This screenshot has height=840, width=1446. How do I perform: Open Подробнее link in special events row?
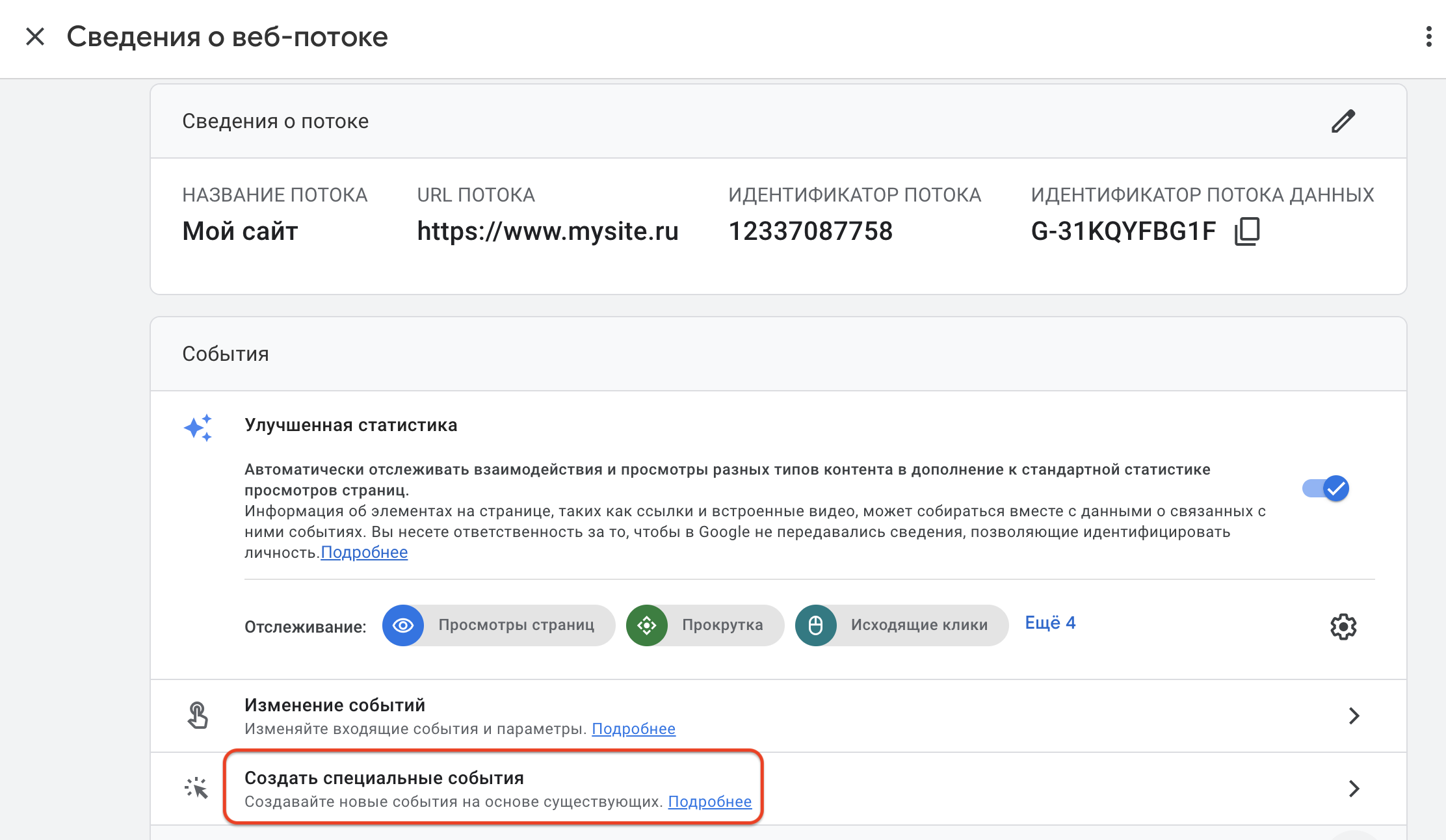point(709,802)
